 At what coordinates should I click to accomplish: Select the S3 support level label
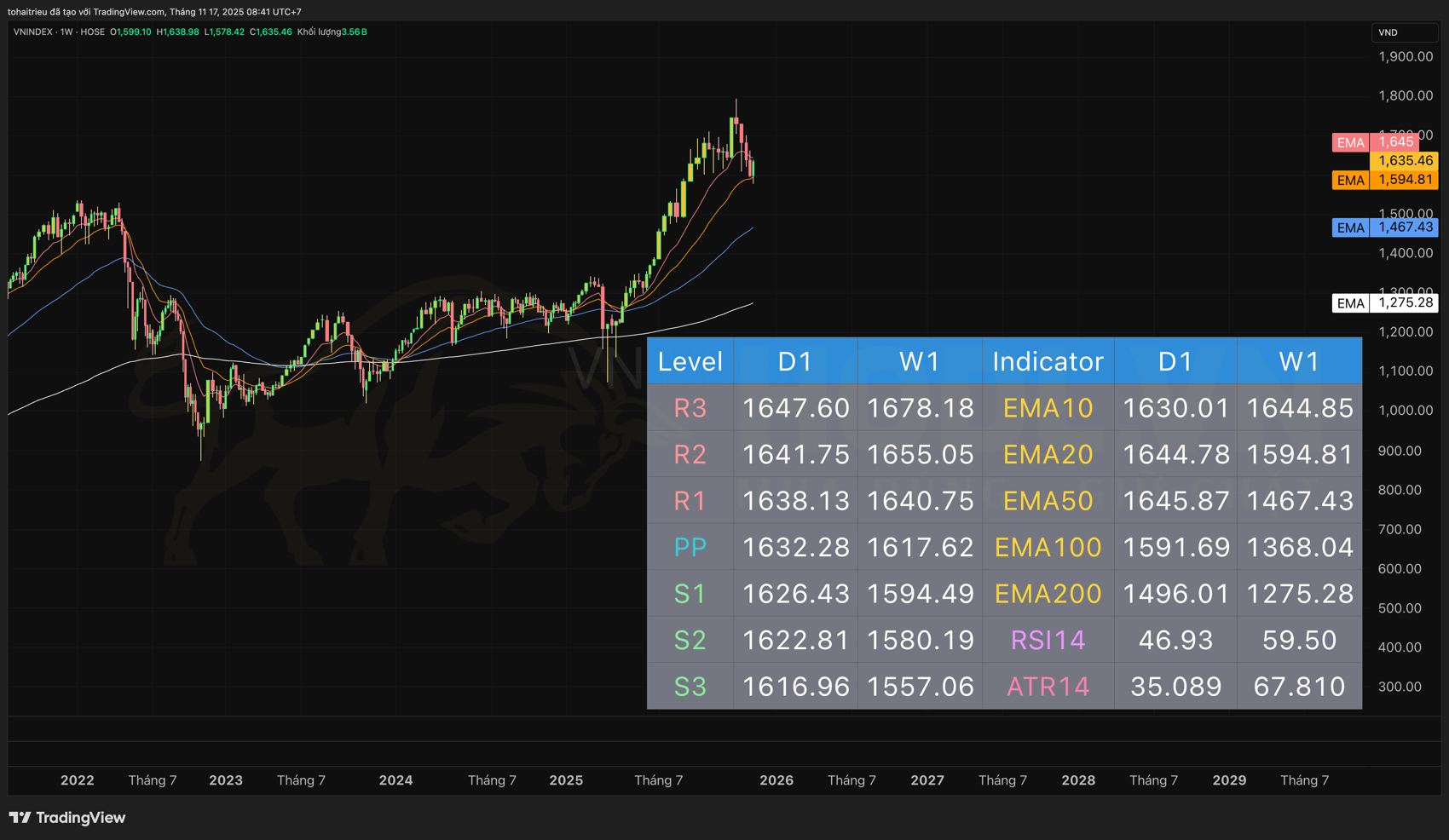[690, 687]
